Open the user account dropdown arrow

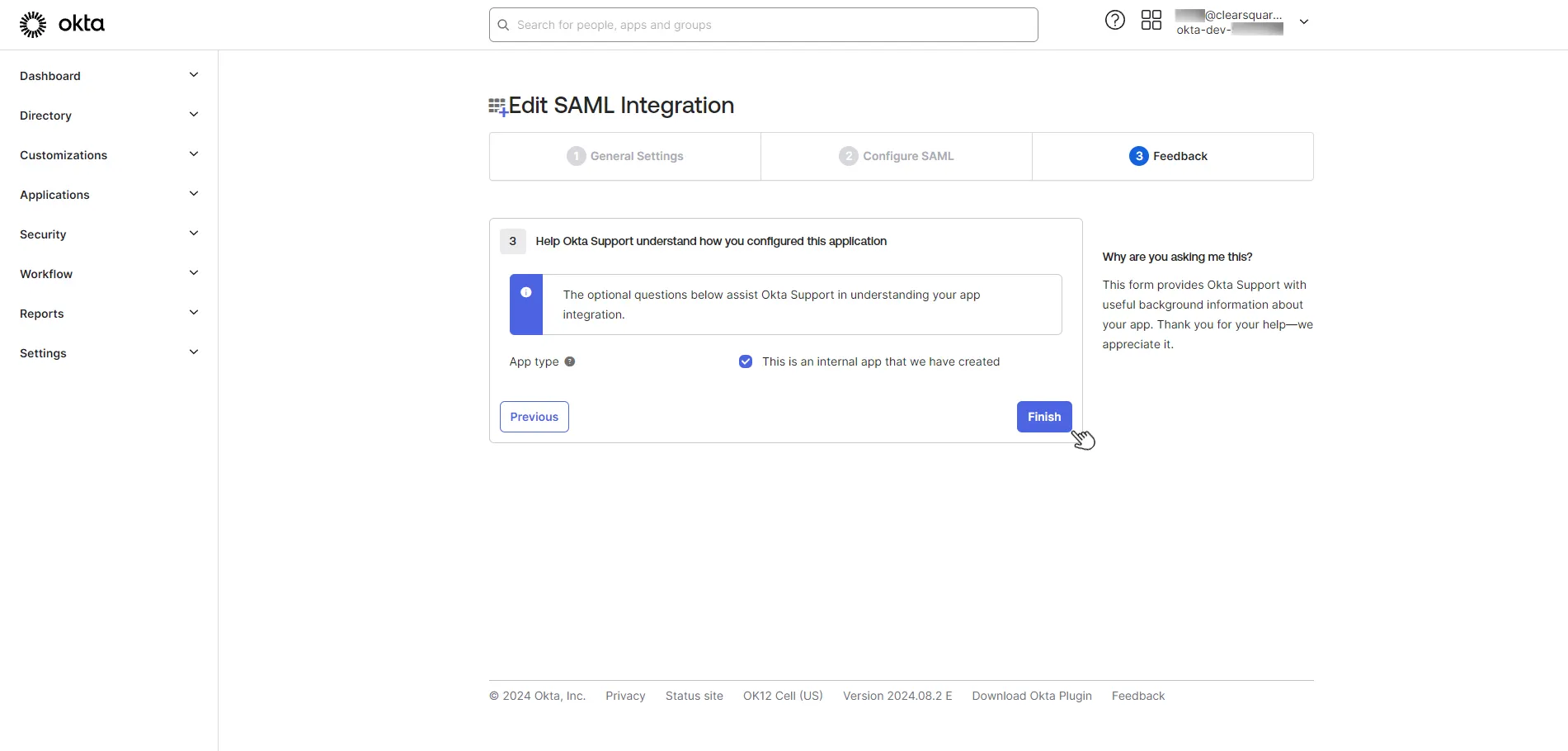tap(1304, 22)
